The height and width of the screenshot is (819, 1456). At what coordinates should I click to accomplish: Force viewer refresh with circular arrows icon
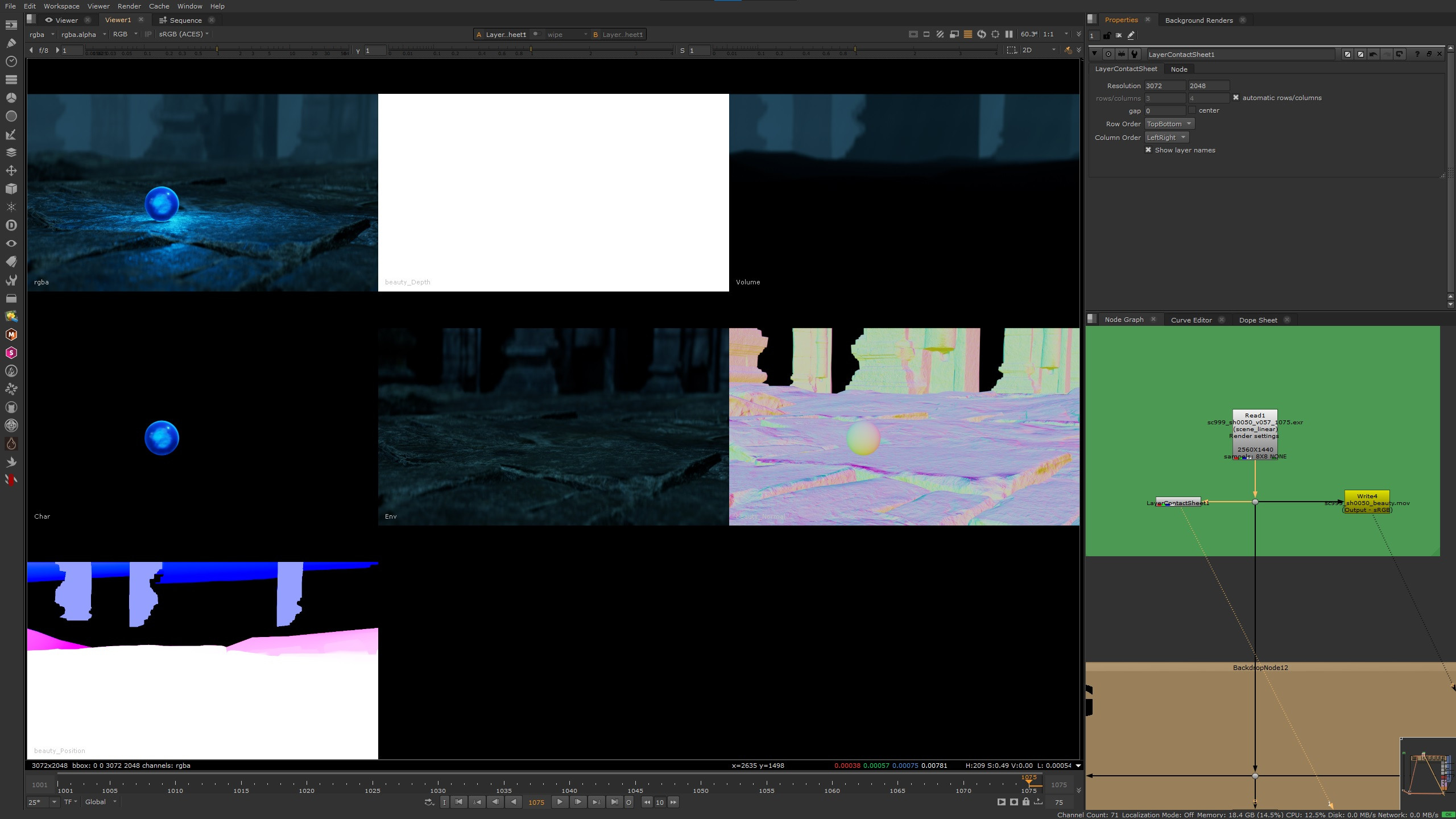982,34
